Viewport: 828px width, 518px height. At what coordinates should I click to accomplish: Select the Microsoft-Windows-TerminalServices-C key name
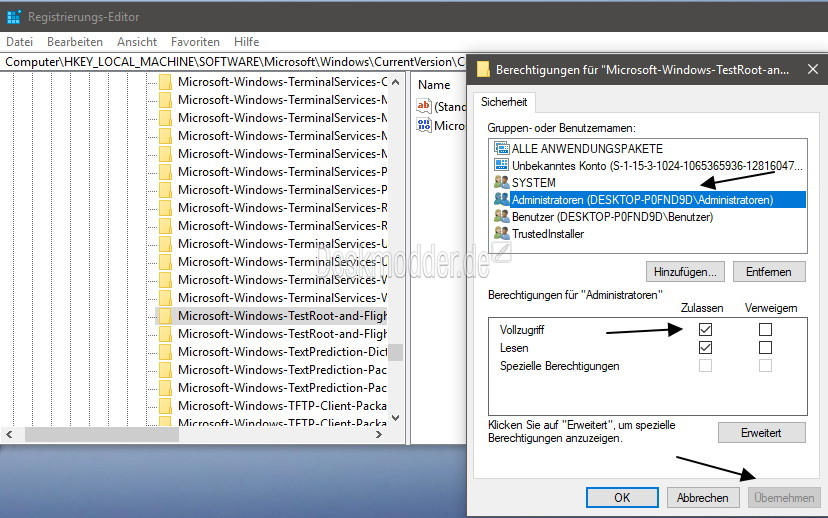point(282,82)
